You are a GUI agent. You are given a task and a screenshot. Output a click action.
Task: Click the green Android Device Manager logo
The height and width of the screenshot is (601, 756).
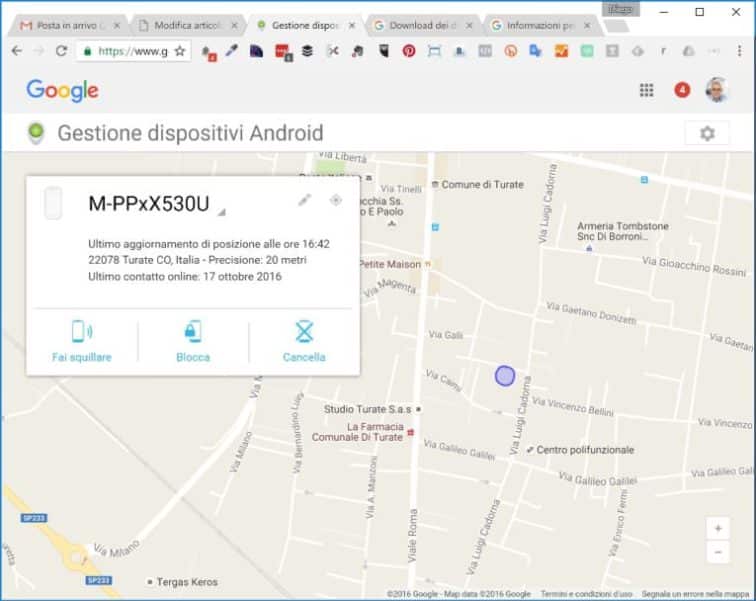tap(36, 133)
